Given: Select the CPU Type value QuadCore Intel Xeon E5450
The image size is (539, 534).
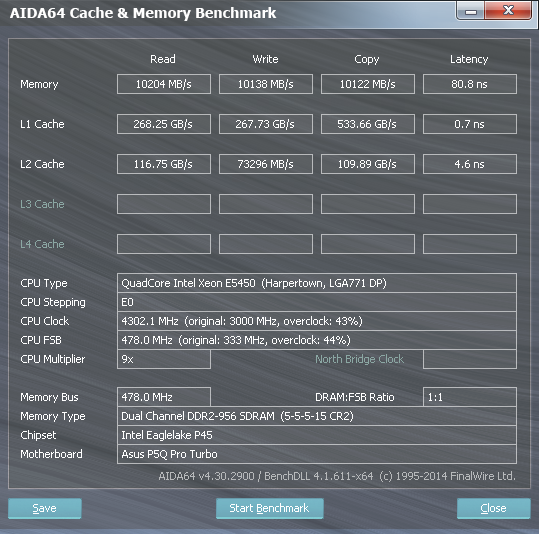Looking at the screenshot, I should point(317,283).
